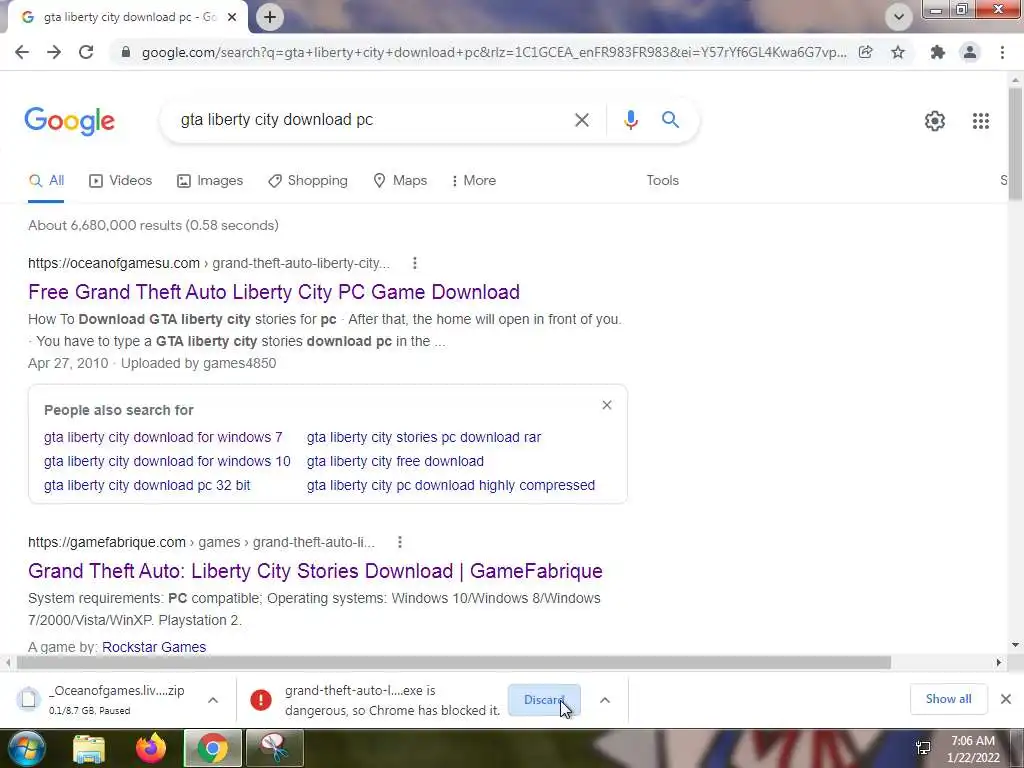
Task: Start voice search with microphone
Action: [630, 120]
